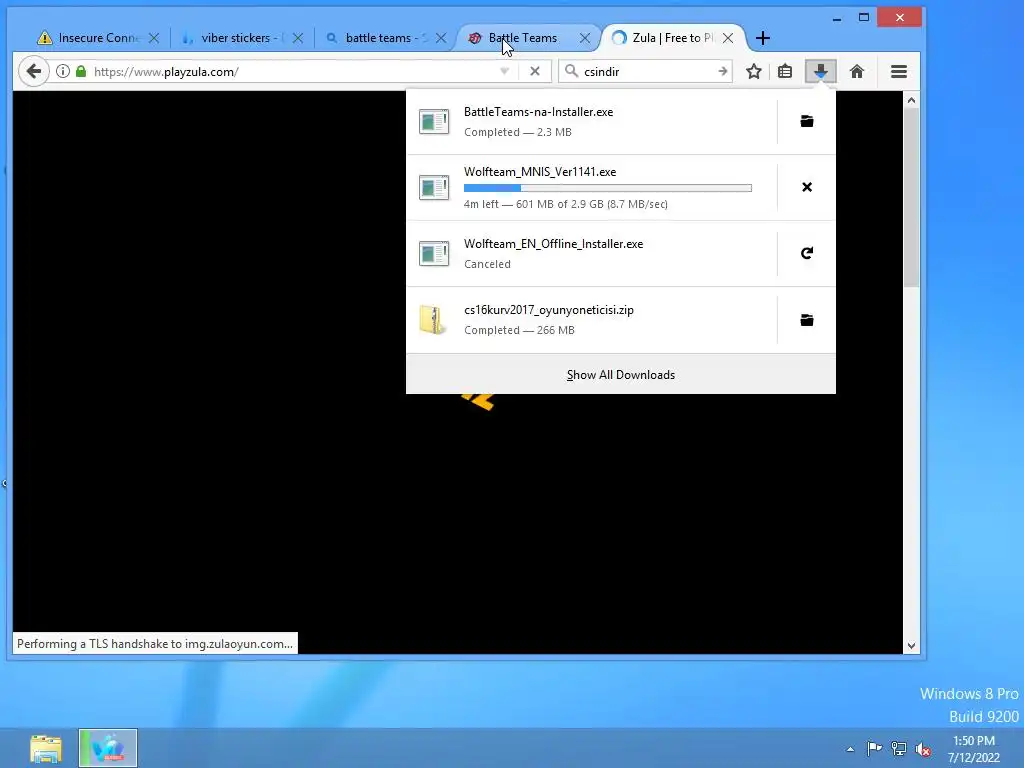Cancel the Wolfteam_MNIS_Ver1141.exe download
Viewport: 1024px width, 768px height.
tap(807, 187)
